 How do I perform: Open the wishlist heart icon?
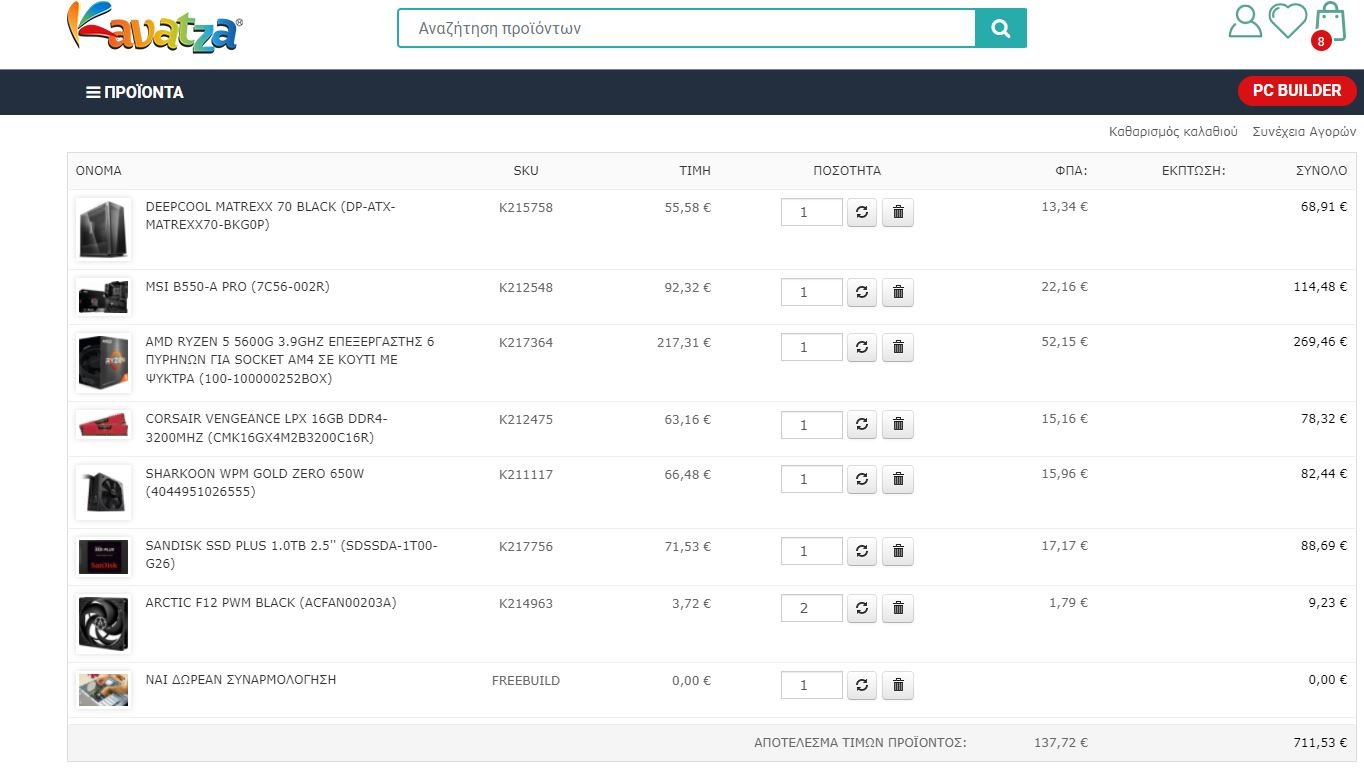click(x=1288, y=20)
